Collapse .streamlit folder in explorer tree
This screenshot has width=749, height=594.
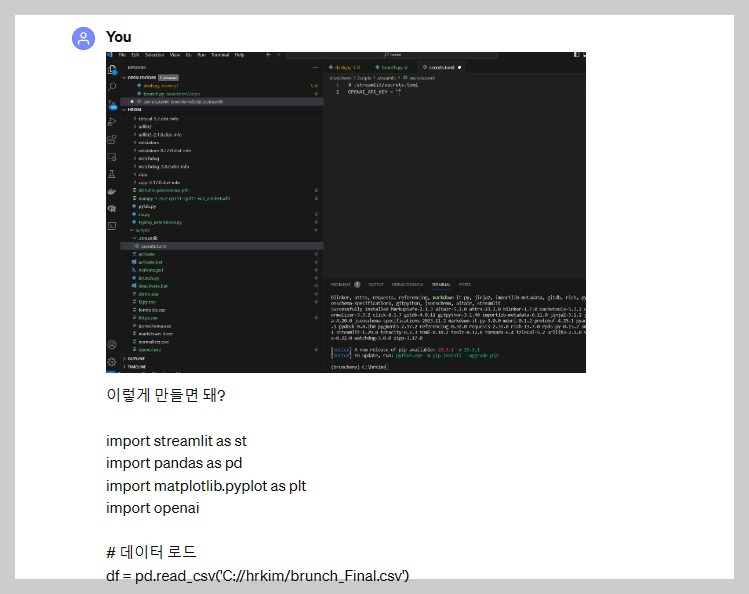pos(147,238)
